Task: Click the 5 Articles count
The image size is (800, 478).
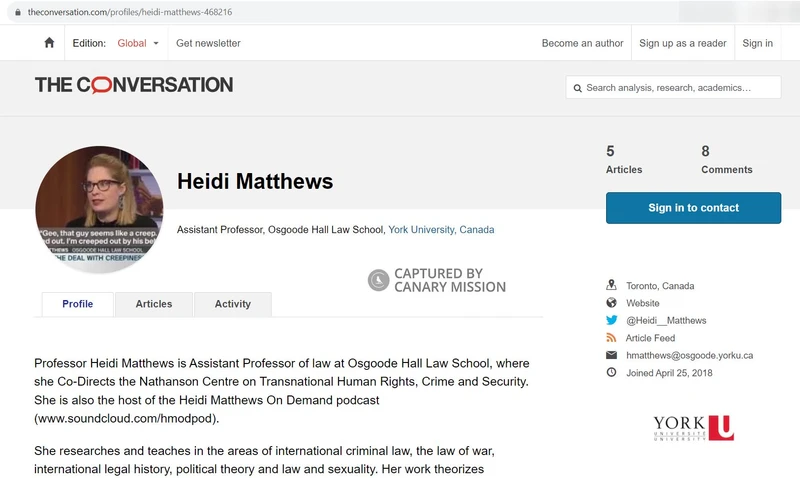Action: tap(623, 160)
